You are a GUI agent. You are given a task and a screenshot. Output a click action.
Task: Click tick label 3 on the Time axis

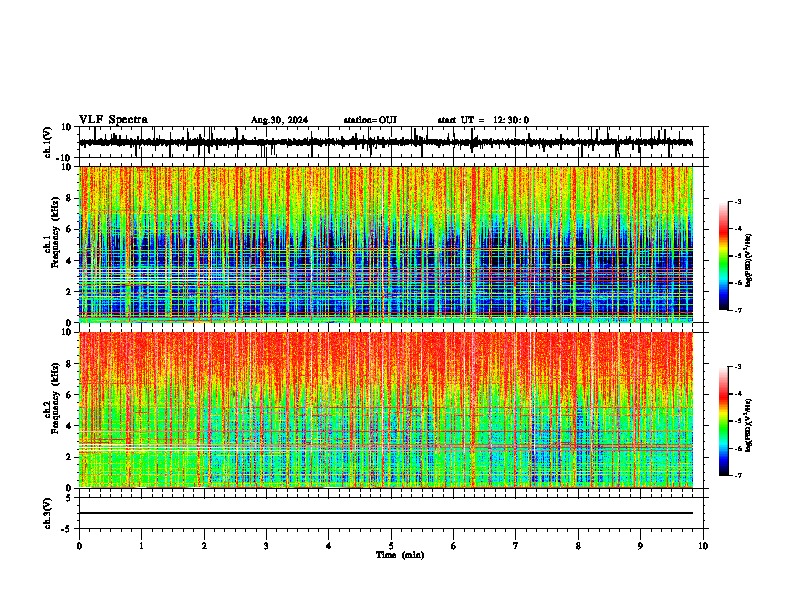[266, 546]
